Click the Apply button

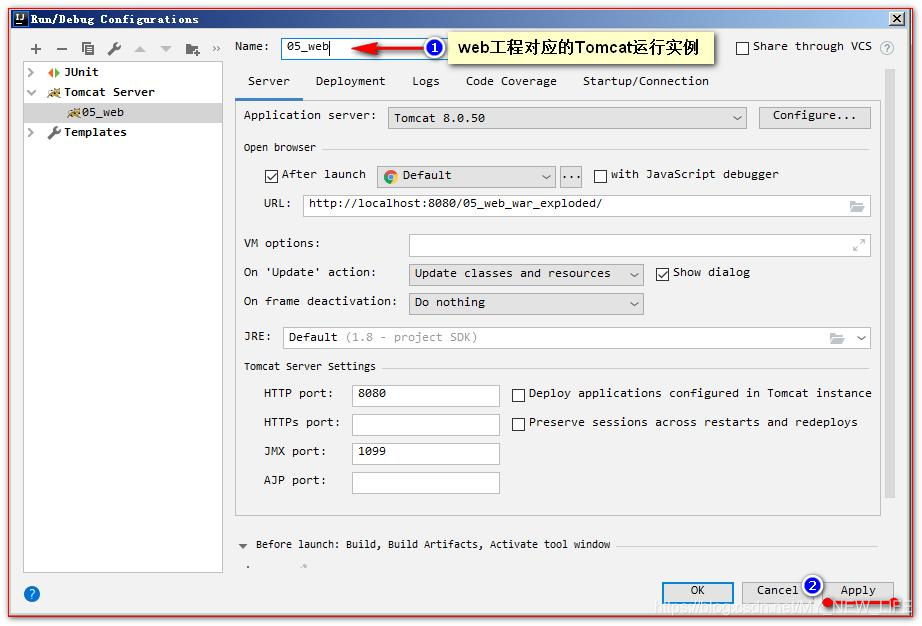coord(858,591)
